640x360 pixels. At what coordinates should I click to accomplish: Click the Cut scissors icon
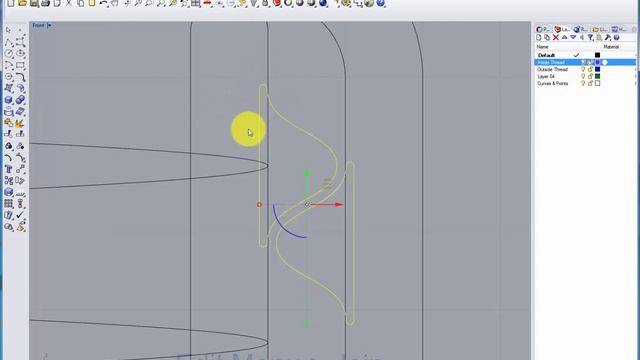pos(69,3)
